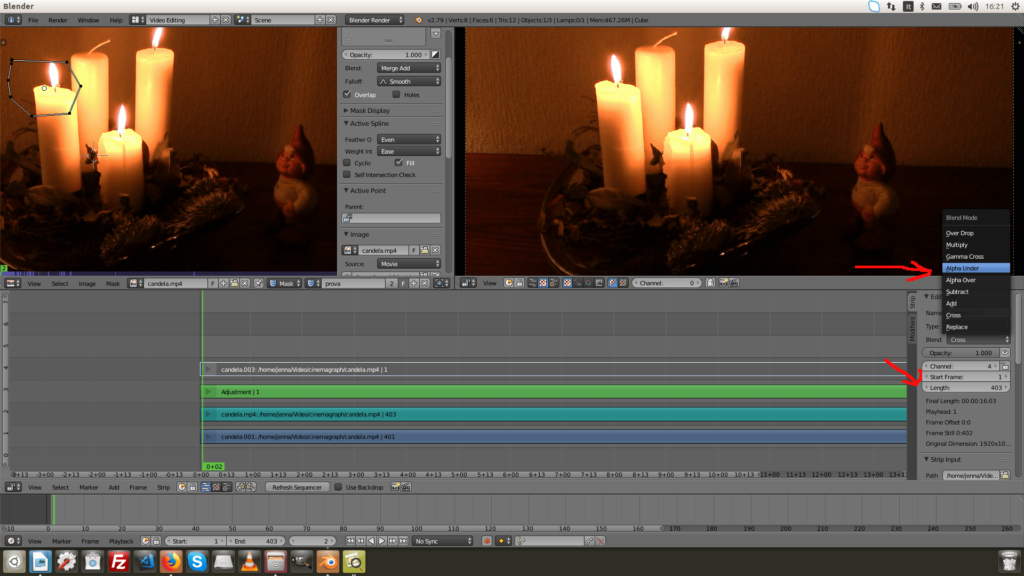Switch to the Modifiers tab
Screen dimensions: 1024x576
click(912, 327)
